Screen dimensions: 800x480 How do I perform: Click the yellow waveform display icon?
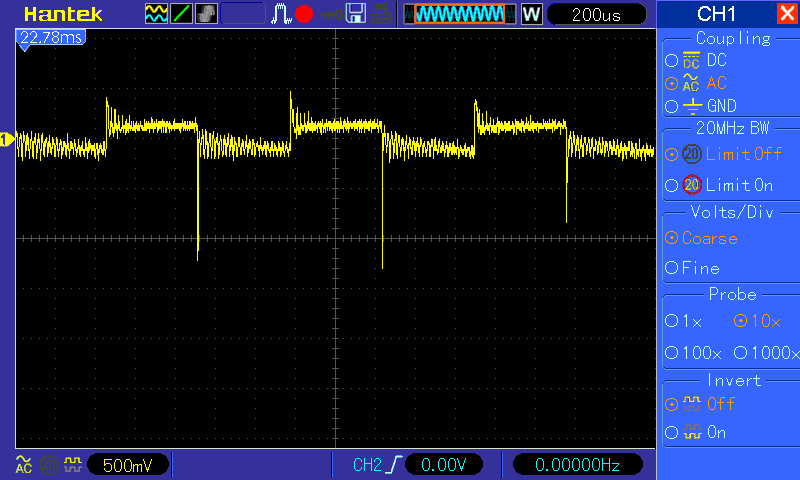(x=156, y=14)
